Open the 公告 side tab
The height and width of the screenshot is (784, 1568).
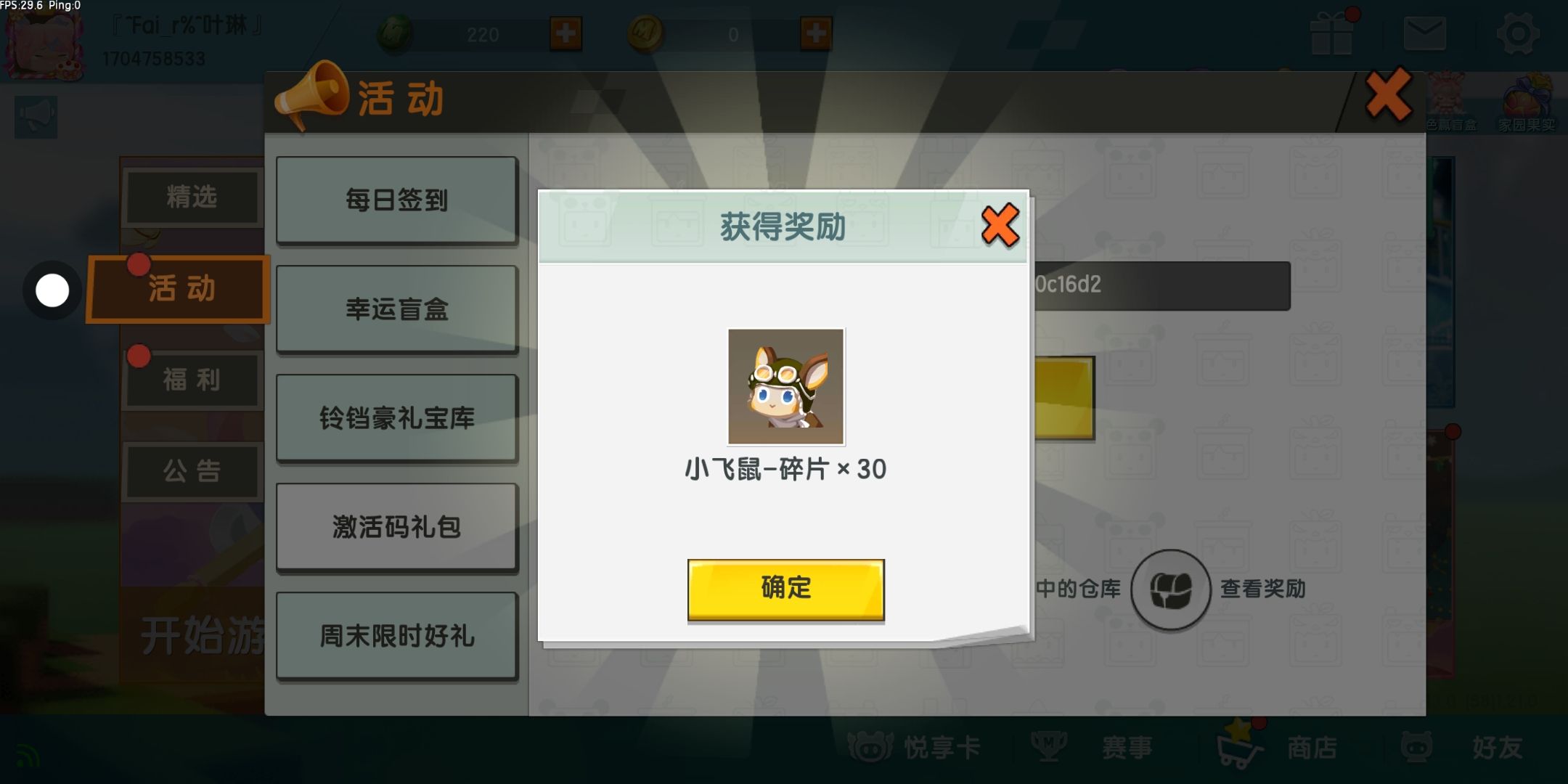coord(192,471)
